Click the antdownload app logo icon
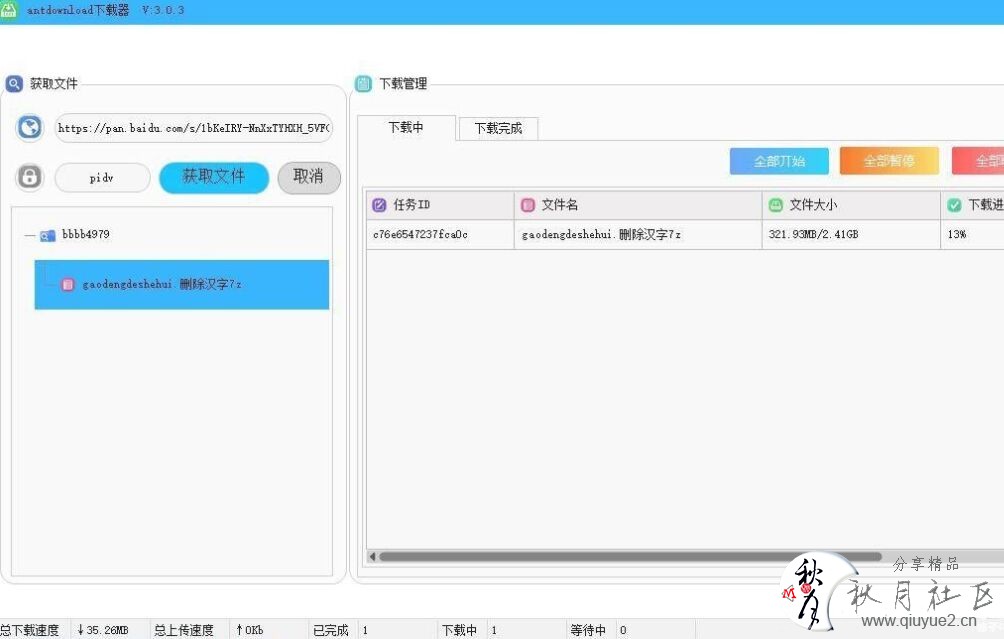The image size is (1004, 639). pos(9,11)
